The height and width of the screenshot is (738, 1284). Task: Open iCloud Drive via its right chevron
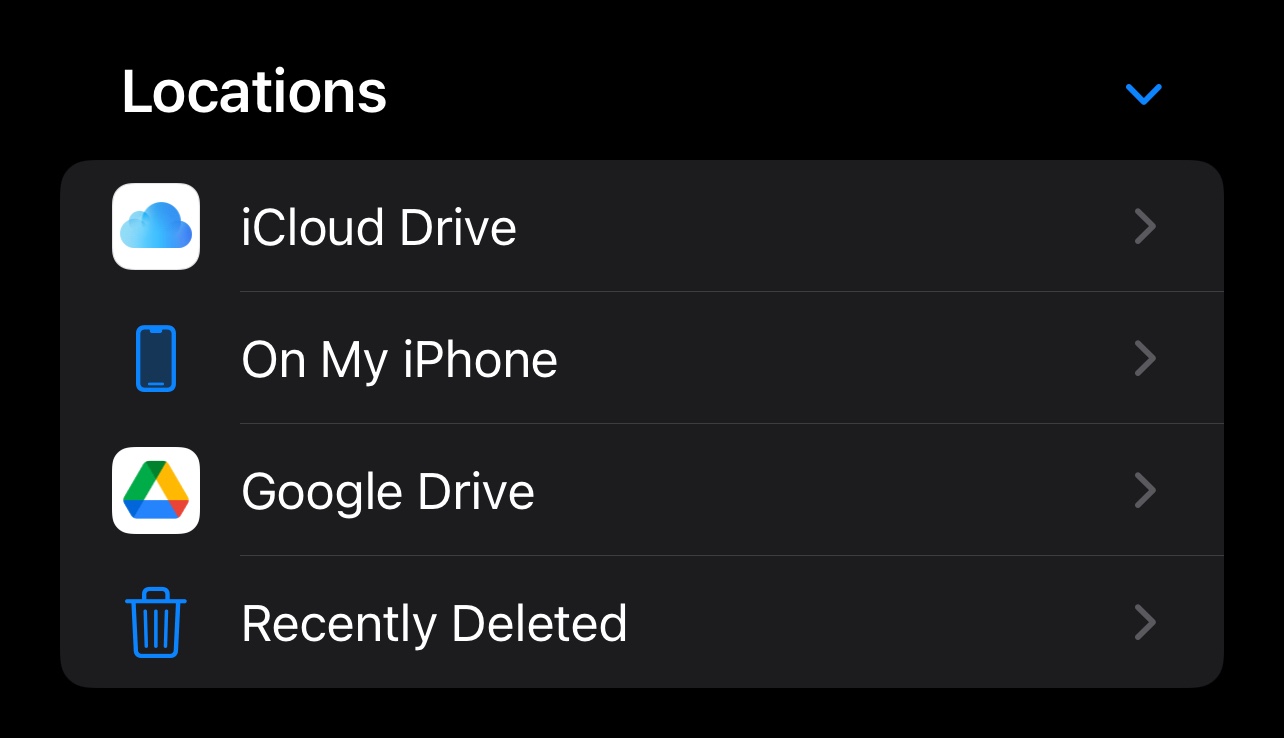click(x=1146, y=227)
